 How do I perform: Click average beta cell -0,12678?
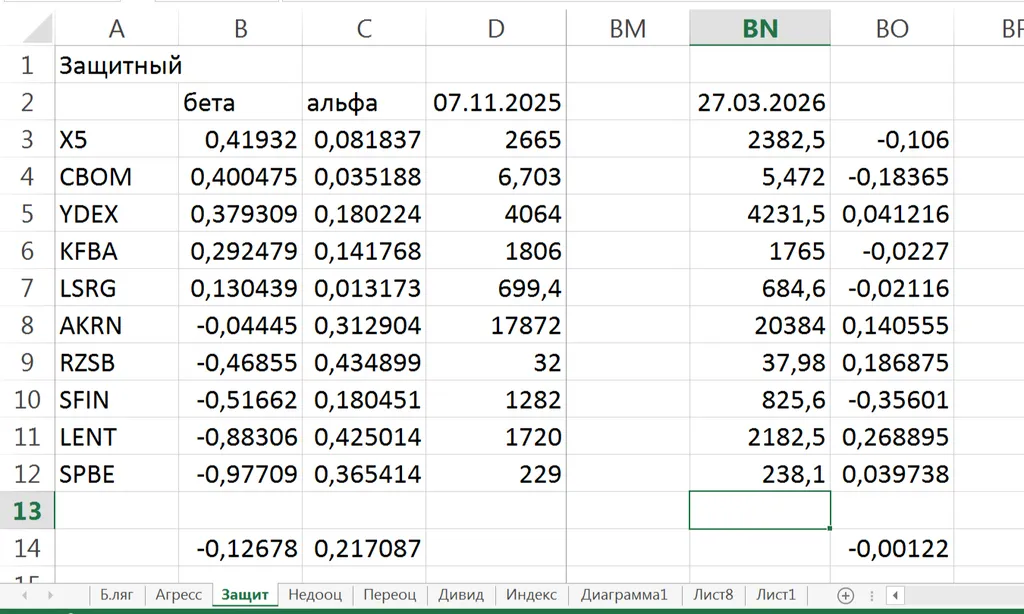[240, 548]
